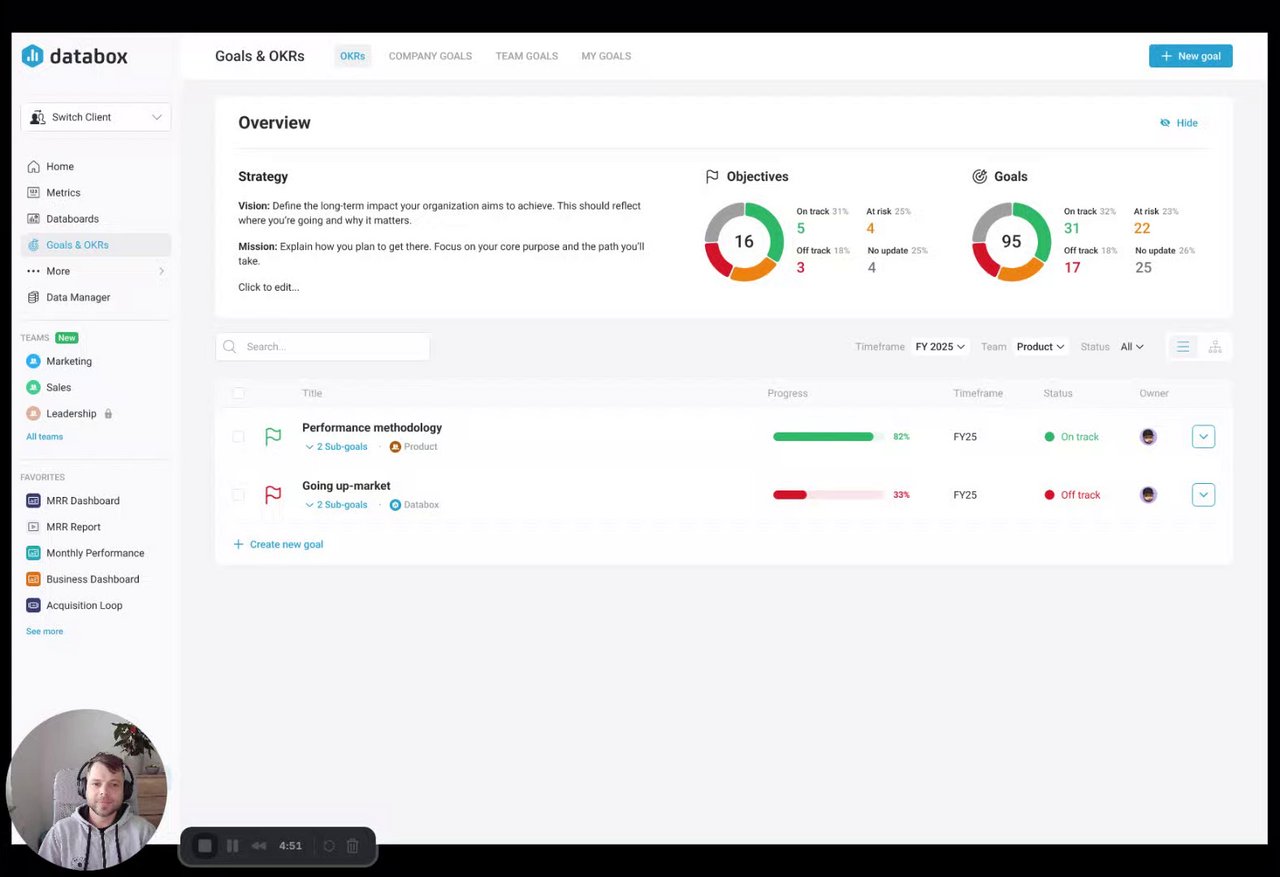Check the Performance methodology row checkbox
Screen dimensions: 1280x877
tap(238, 437)
